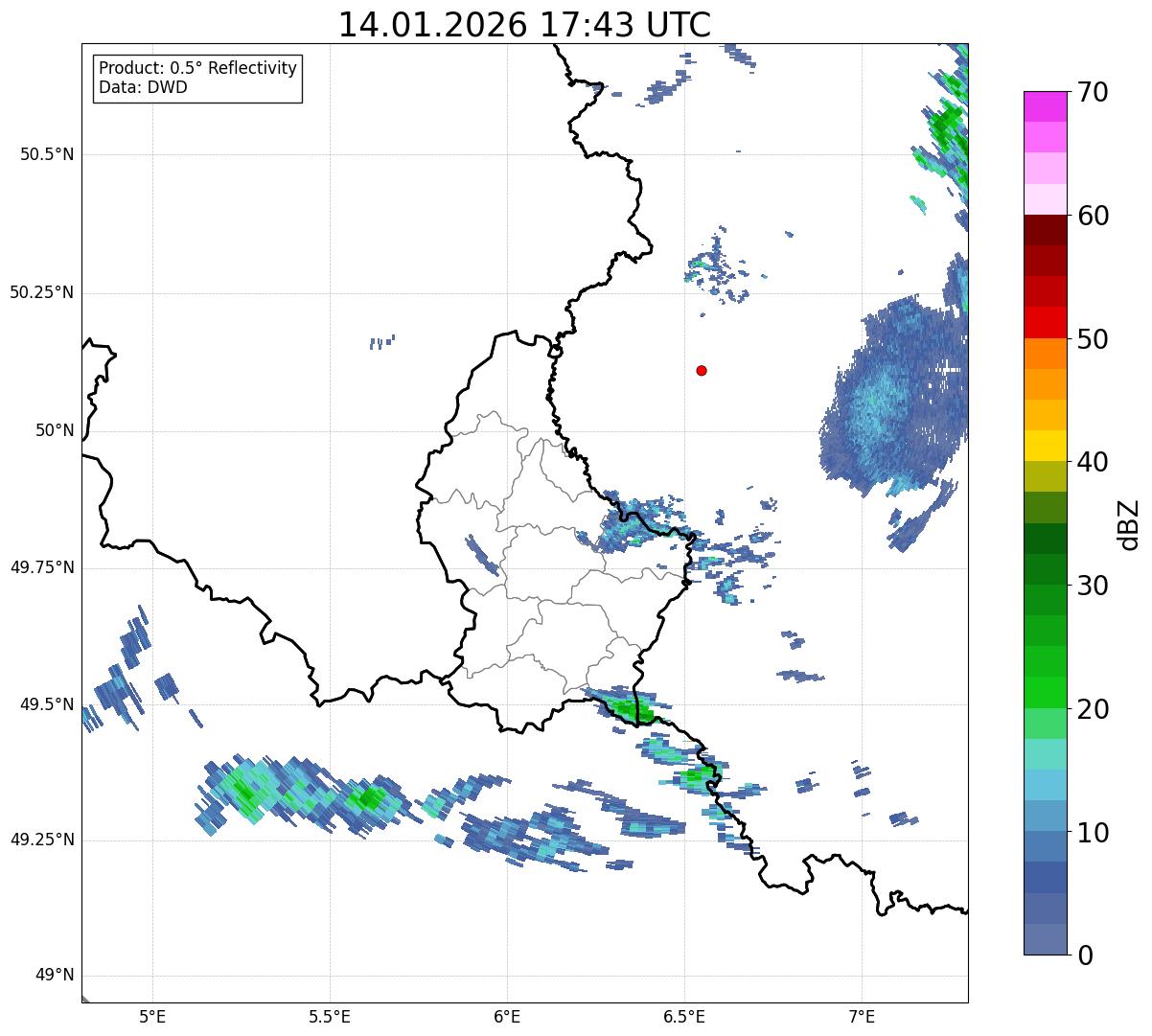This screenshot has width=1152, height=1036.
Task: Click the colorbar tick label 40
Action: click(1093, 462)
